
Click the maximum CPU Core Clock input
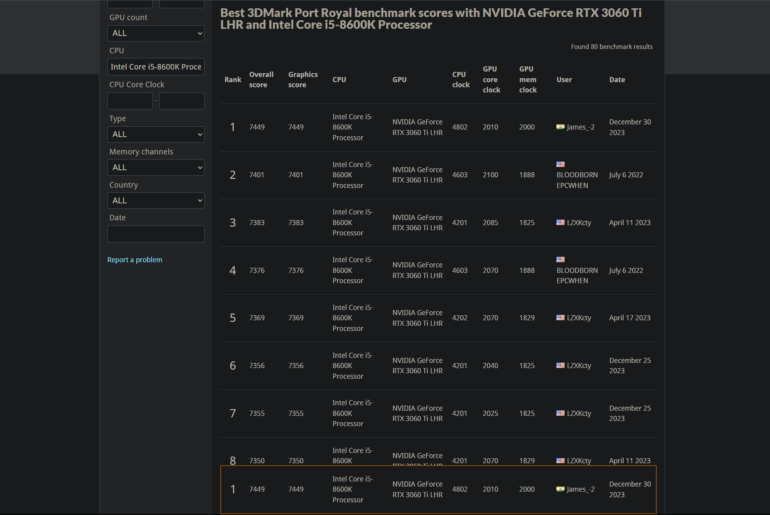(182, 101)
